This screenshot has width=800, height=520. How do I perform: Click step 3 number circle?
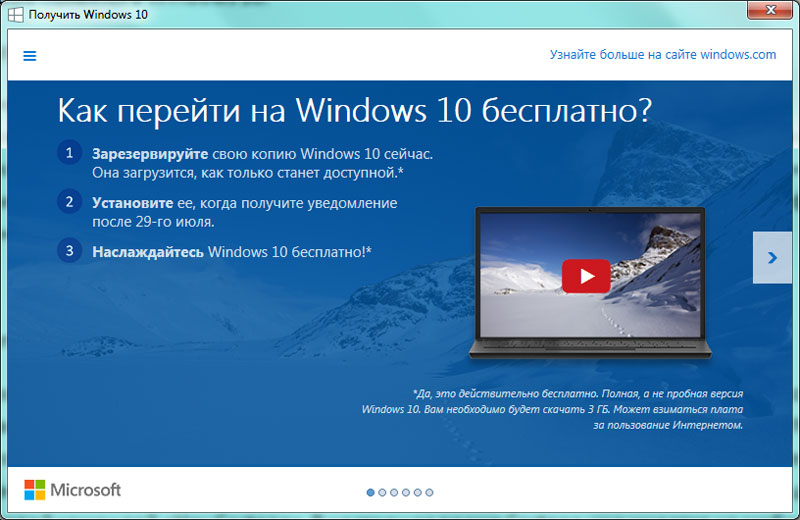tap(69, 251)
